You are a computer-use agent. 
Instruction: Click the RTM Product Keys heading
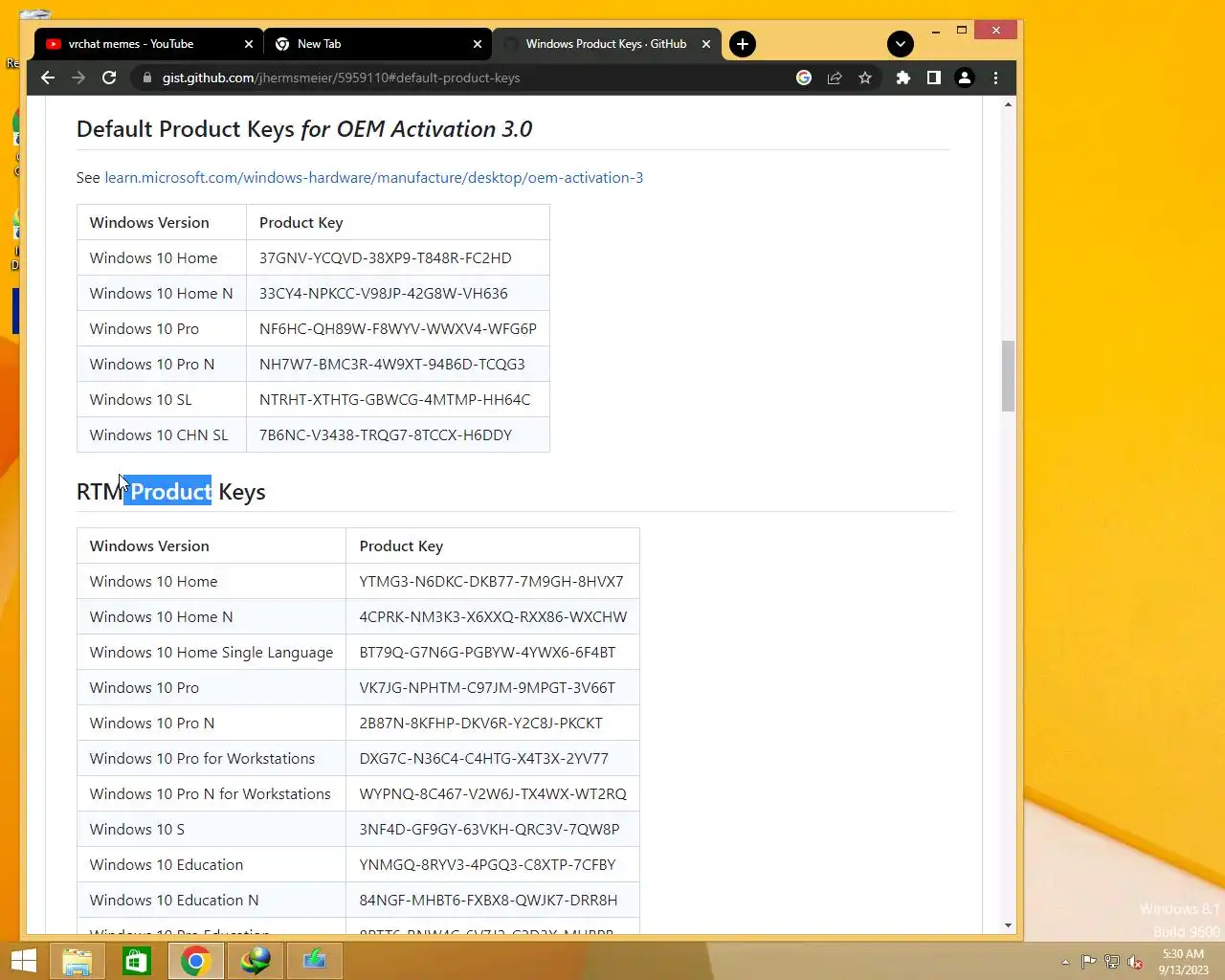[x=171, y=492]
